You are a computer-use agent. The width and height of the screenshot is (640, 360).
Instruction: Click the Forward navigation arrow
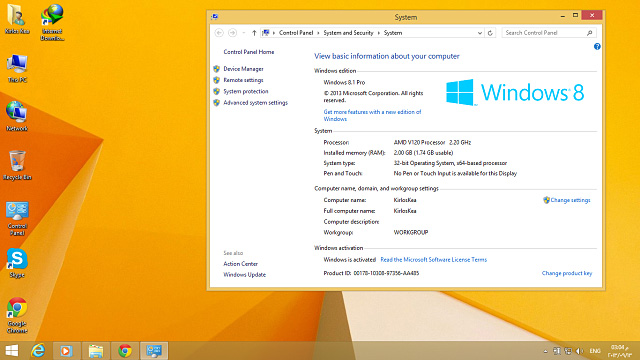tap(232, 33)
